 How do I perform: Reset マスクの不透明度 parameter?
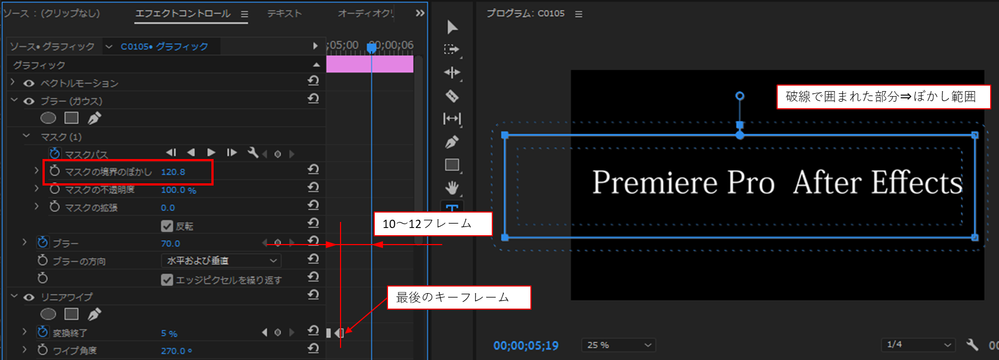click(x=313, y=187)
